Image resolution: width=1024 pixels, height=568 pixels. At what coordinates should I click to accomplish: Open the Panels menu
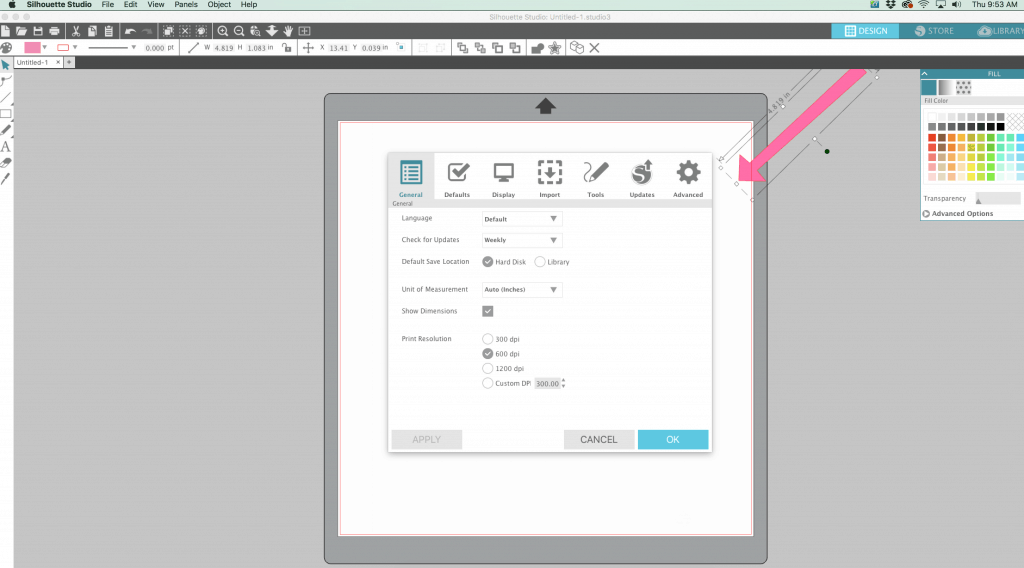pos(186,5)
